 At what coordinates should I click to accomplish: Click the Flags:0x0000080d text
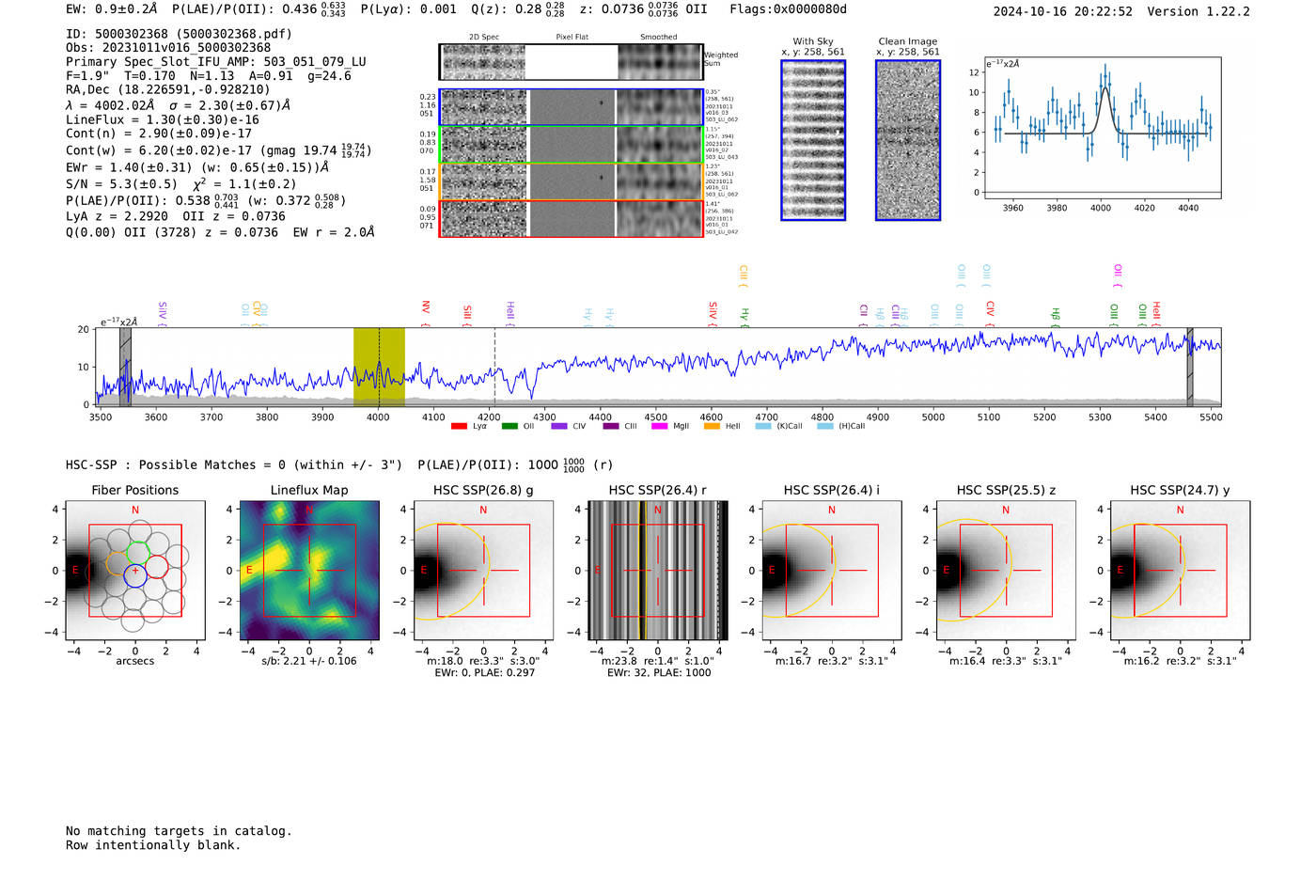pyautogui.click(x=788, y=9)
